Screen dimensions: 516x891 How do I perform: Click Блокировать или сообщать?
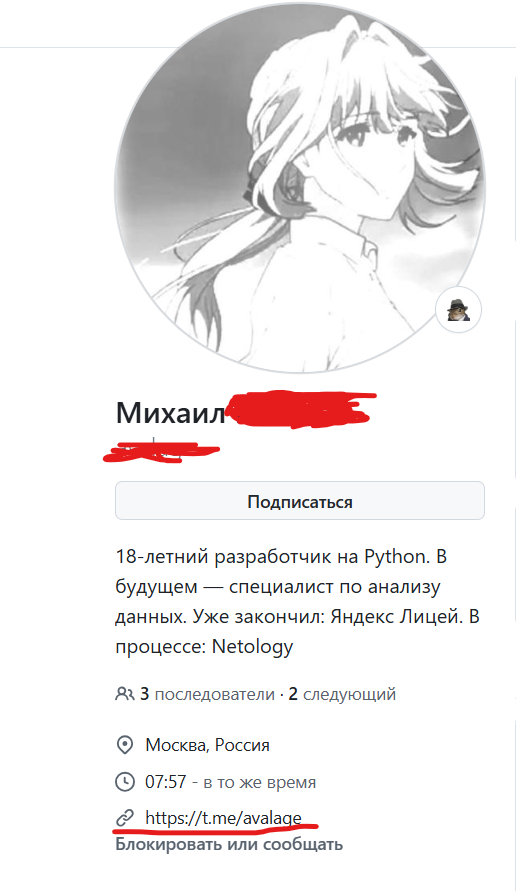(x=229, y=844)
